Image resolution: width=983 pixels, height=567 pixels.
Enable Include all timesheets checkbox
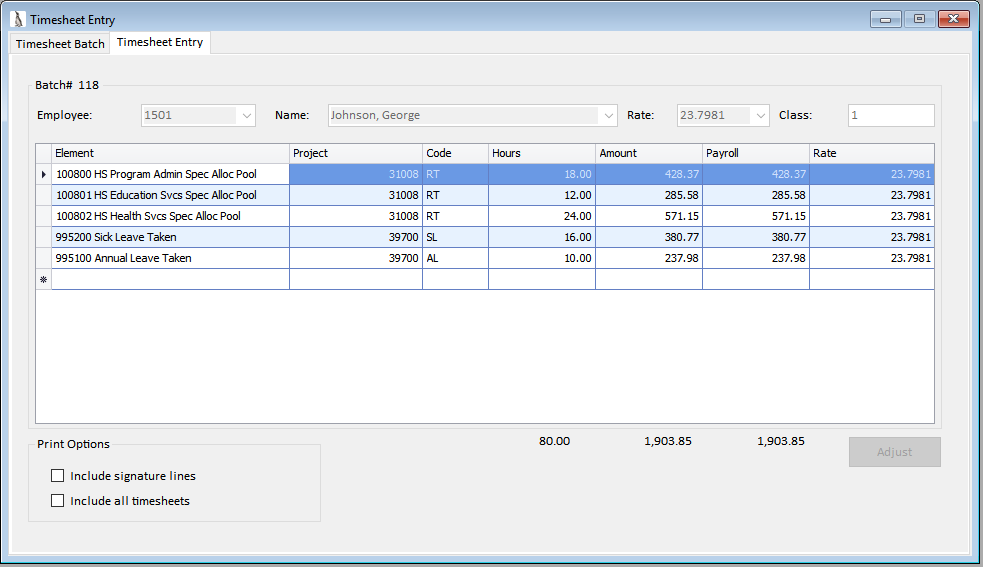(x=58, y=501)
